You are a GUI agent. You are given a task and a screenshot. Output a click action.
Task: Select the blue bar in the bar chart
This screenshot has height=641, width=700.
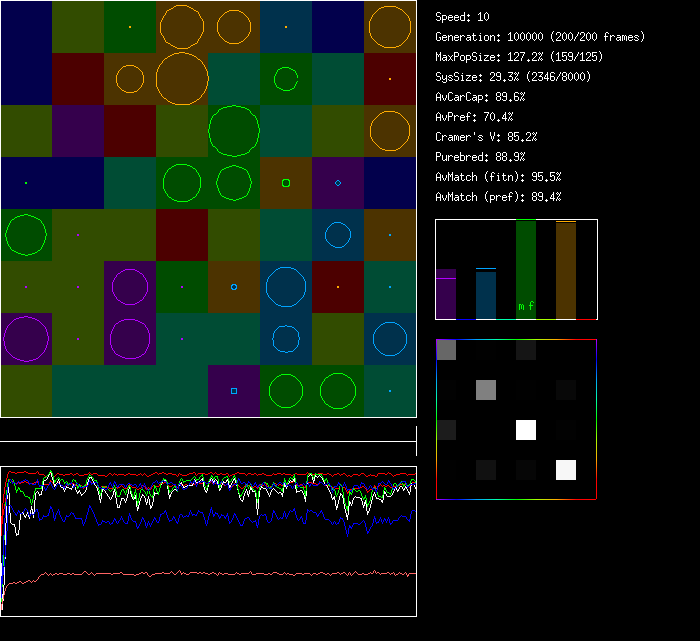pos(485,294)
